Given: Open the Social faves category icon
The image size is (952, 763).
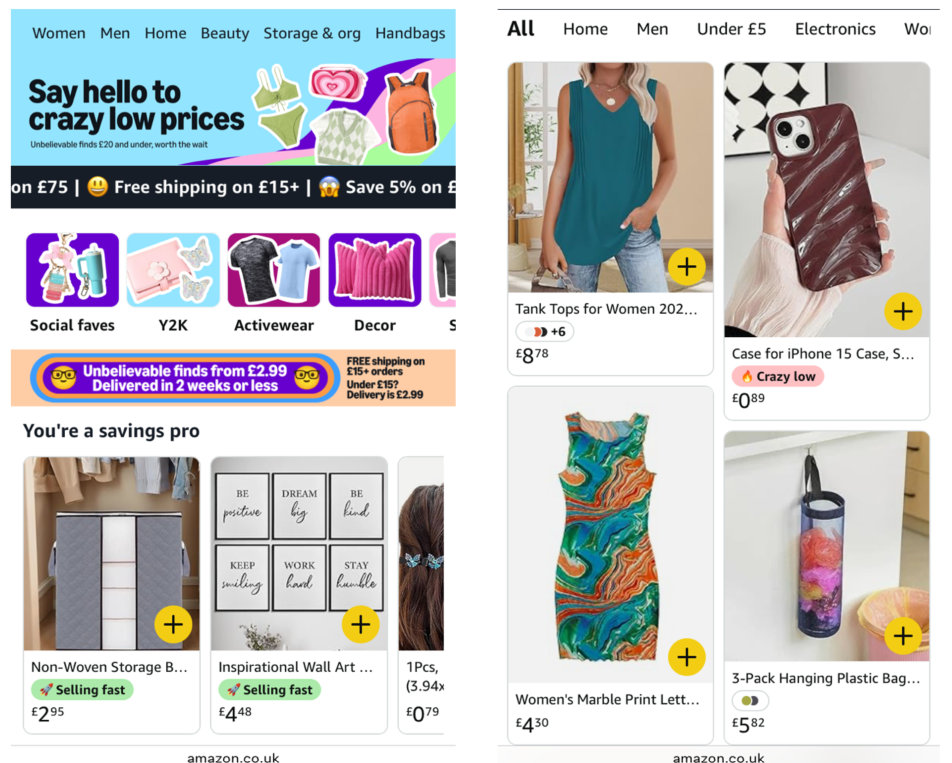Looking at the screenshot, I should (x=72, y=270).
